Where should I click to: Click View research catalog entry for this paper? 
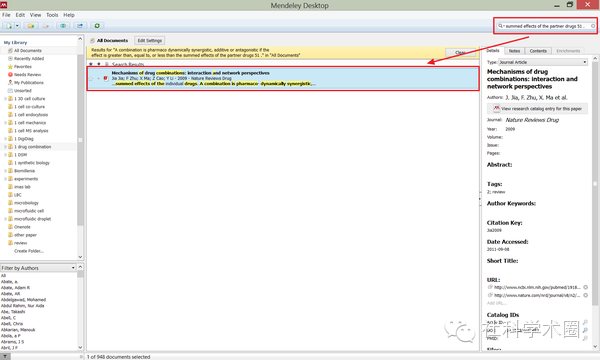pyautogui.click(x=537, y=109)
